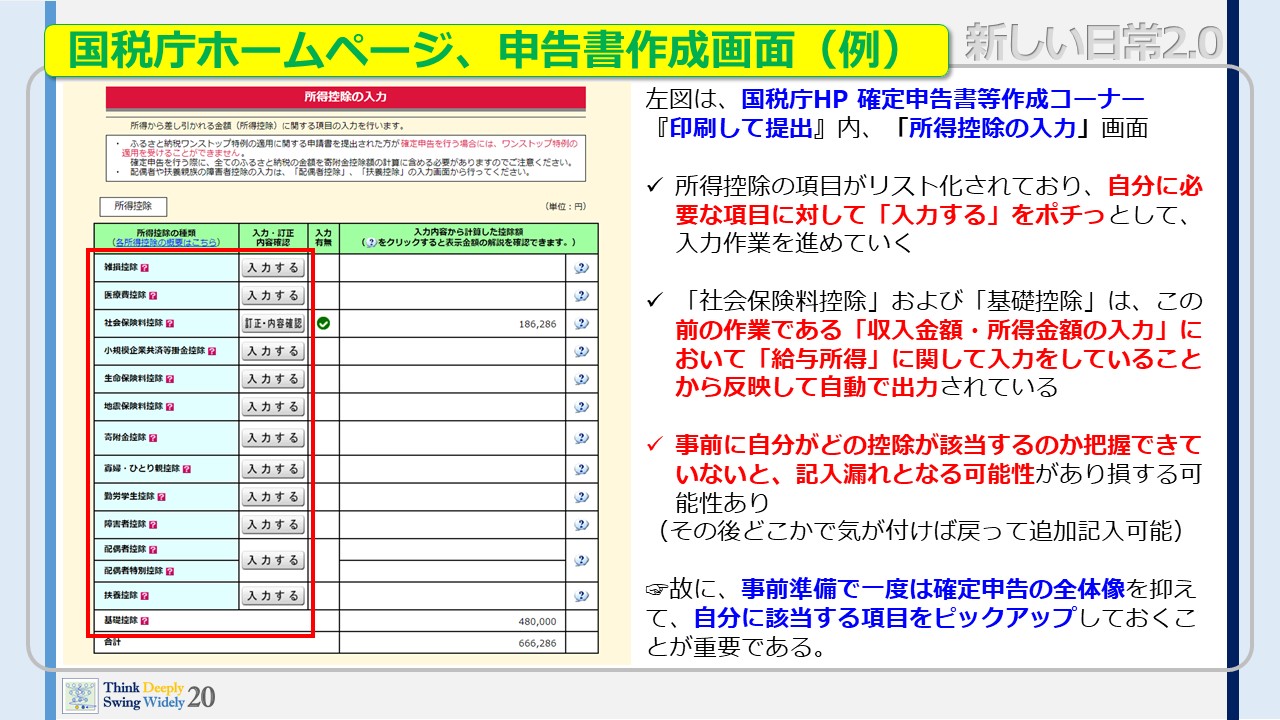Image resolution: width=1280 pixels, height=720 pixels.
Task: Click 入力する for 寄附金控除
Action: tap(273, 438)
